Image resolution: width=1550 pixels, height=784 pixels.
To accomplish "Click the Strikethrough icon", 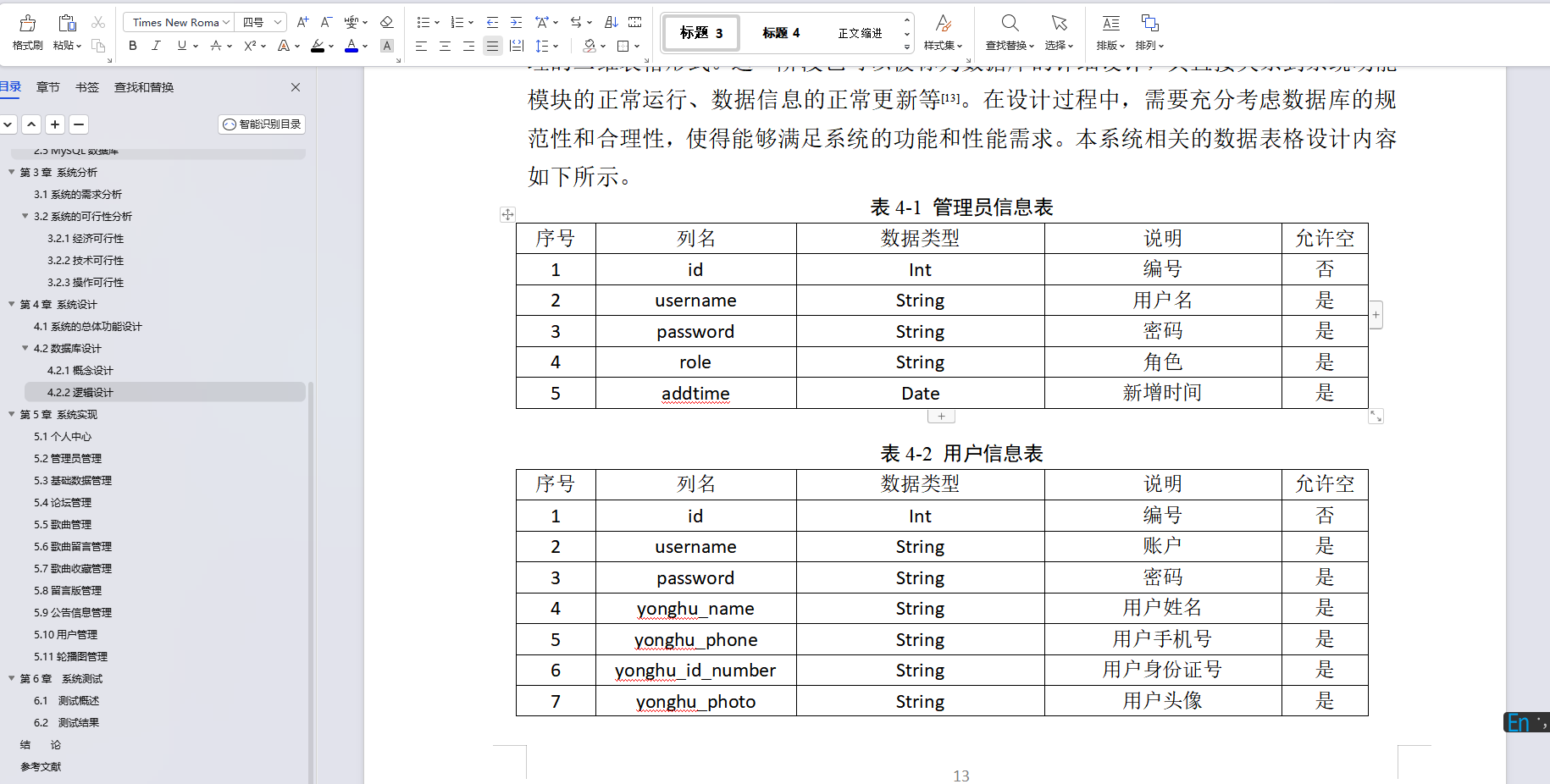I will [216, 46].
